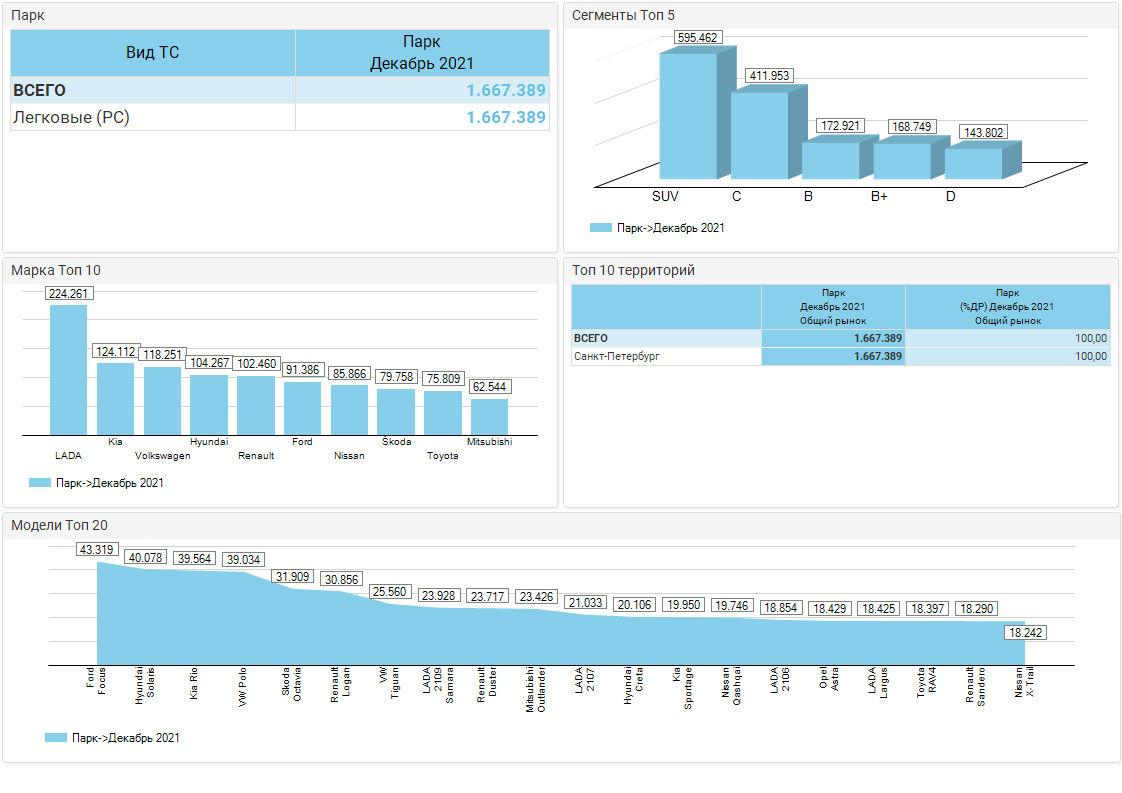Click the Парк->Декабрь 2021 legend swatch under Сегменты chart
Screen dimensions: 1122x793
tap(600, 228)
